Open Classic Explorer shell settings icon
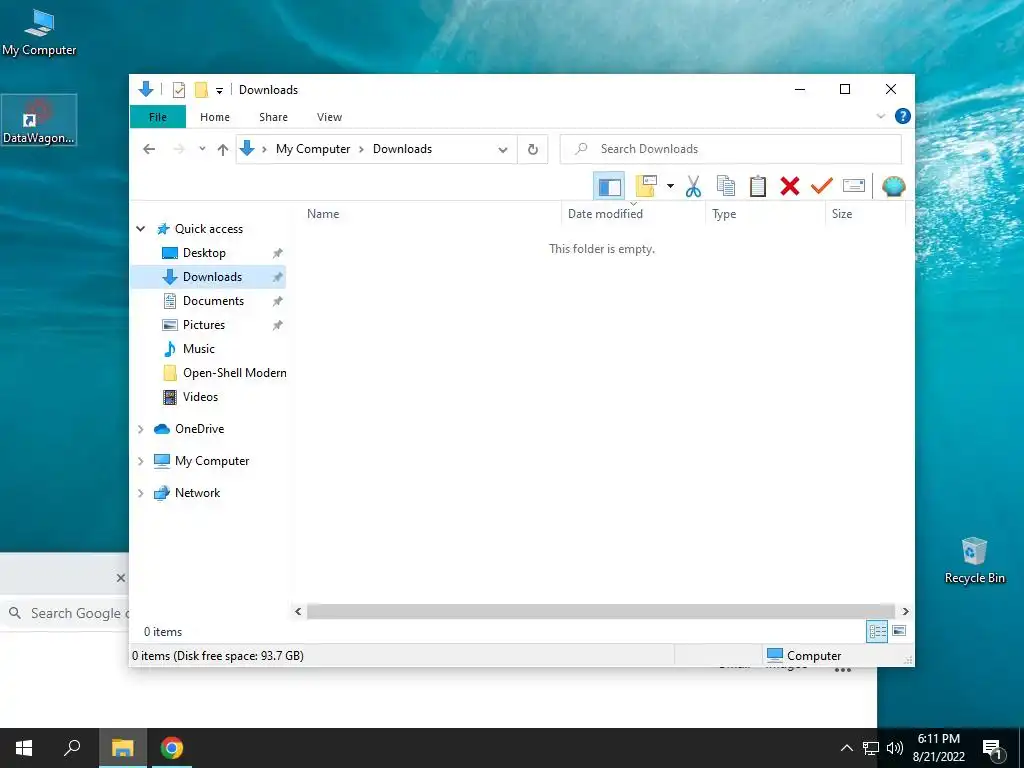 click(x=893, y=187)
